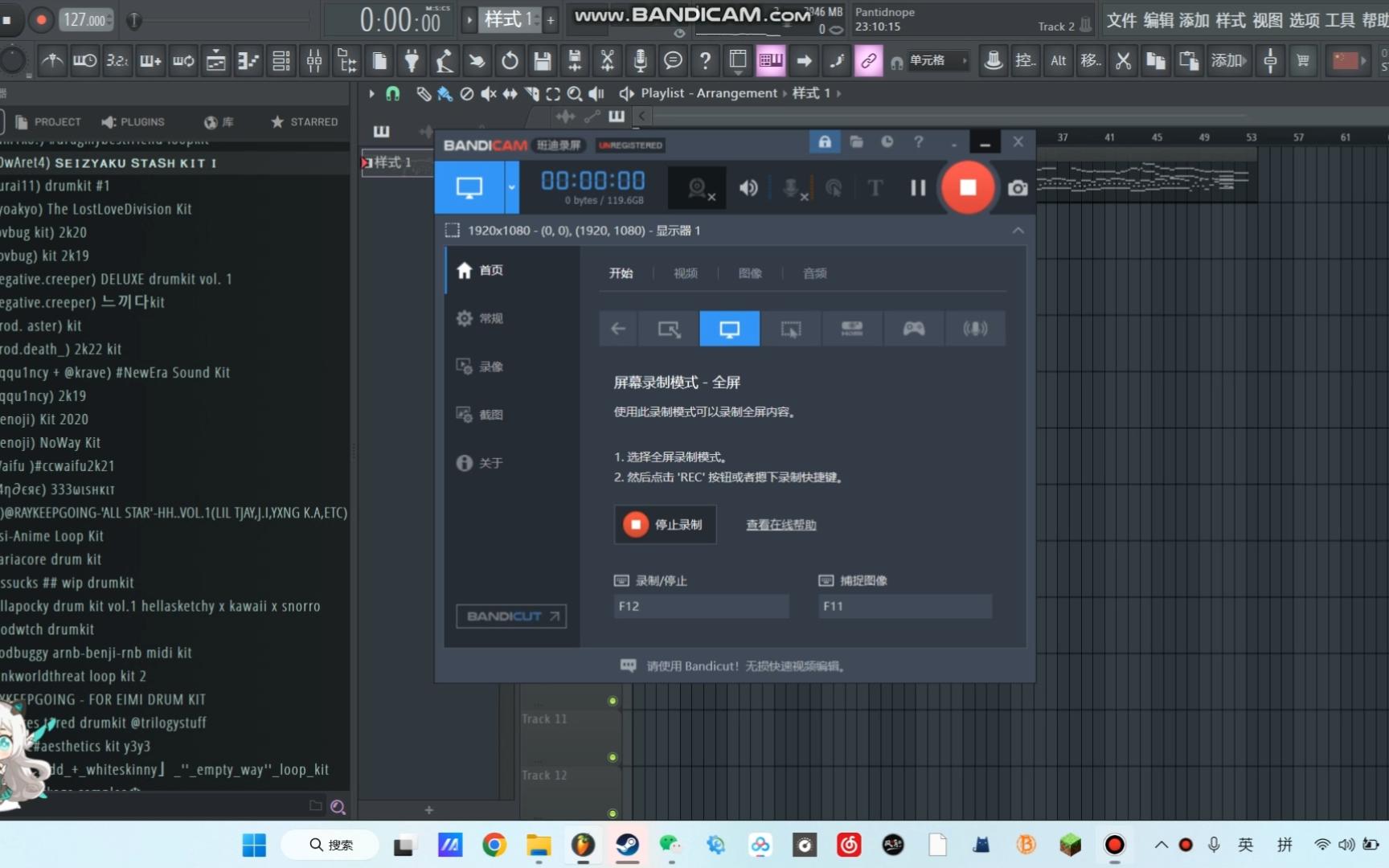Click the Bandicam screen recording mode icon
The image size is (1389, 868).
click(x=469, y=187)
